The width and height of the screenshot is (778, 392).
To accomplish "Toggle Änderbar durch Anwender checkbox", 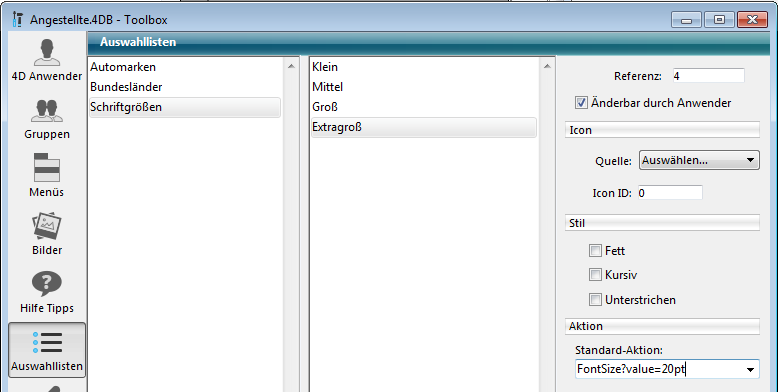I will (581, 103).
